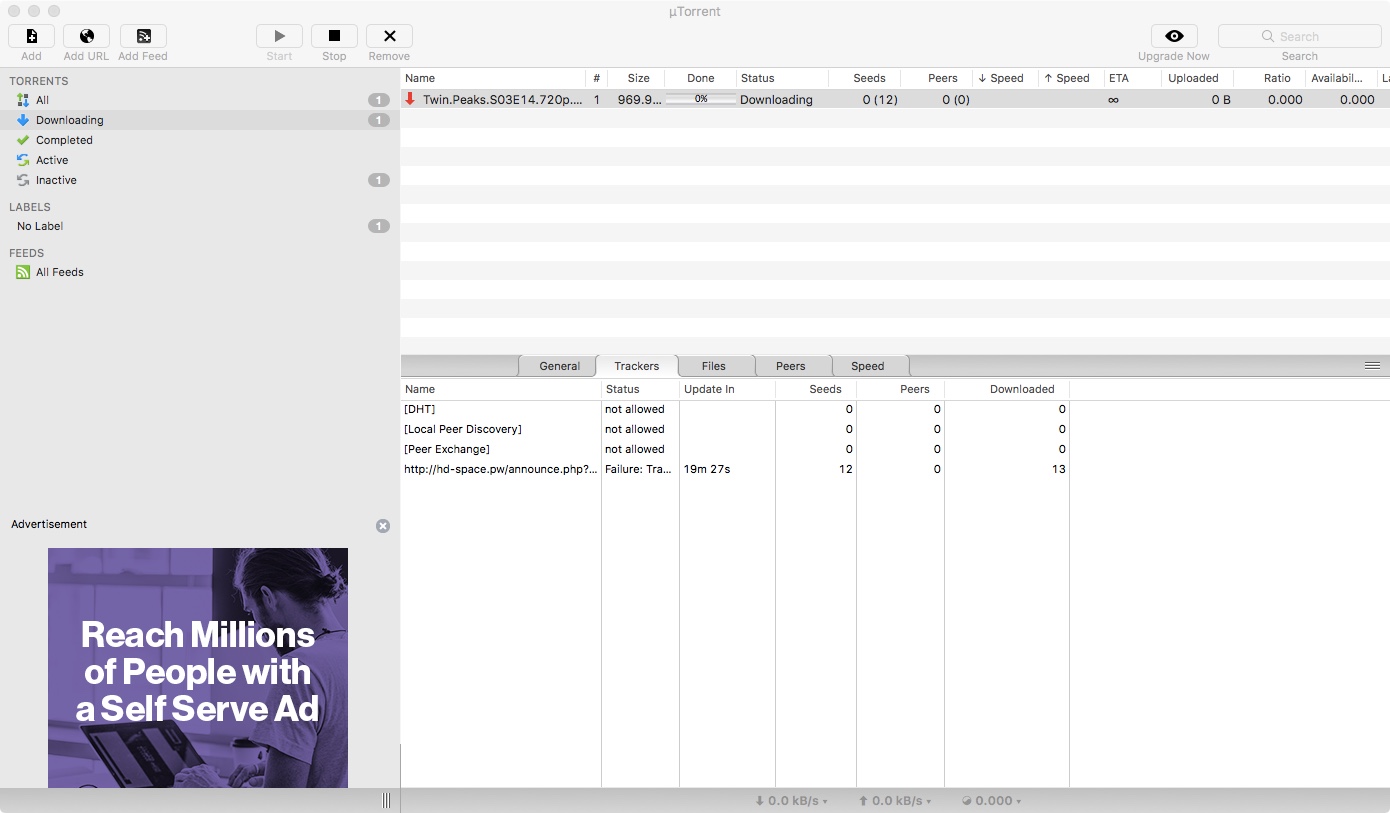Select the No Label item
1390x813 pixels.
tap(200, 226)
